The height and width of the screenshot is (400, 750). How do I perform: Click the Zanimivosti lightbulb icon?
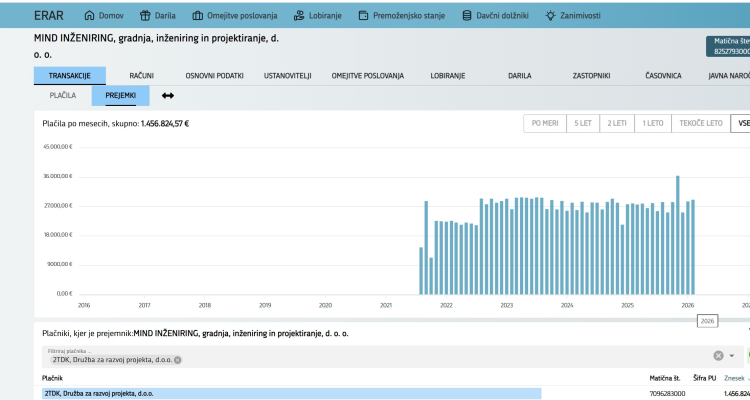[551, 15]
